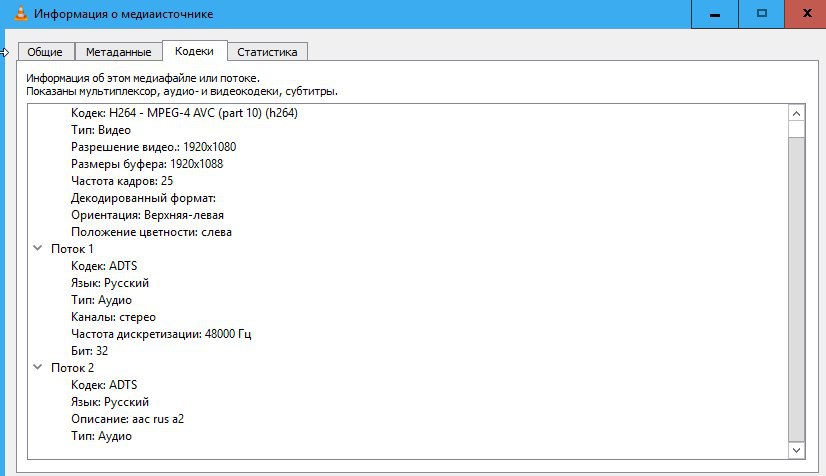Select the row Размеры буфера: 1920x1088
The width and height of the screenshot is (826, 476).
(x=147, y=164)
